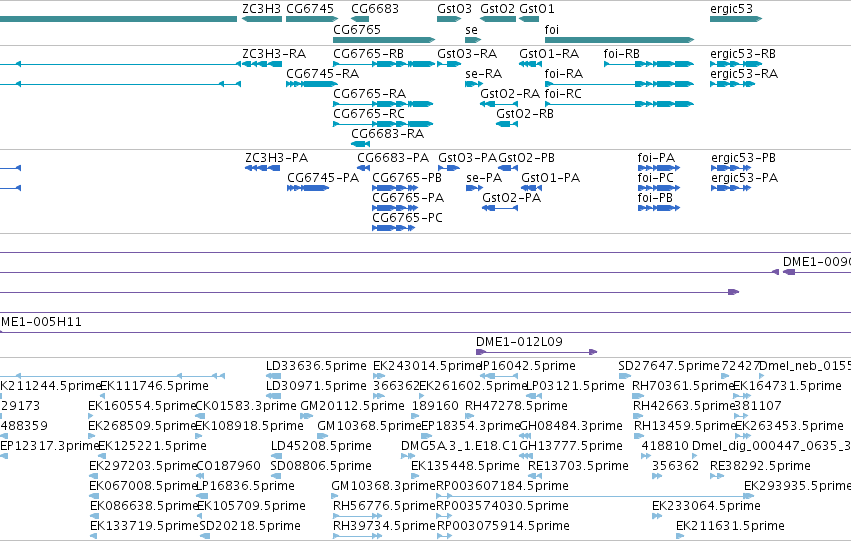The width and height of the screenshot is (851, 541).
Task: Select the CG6745-PA protein label
Action: 323,178
